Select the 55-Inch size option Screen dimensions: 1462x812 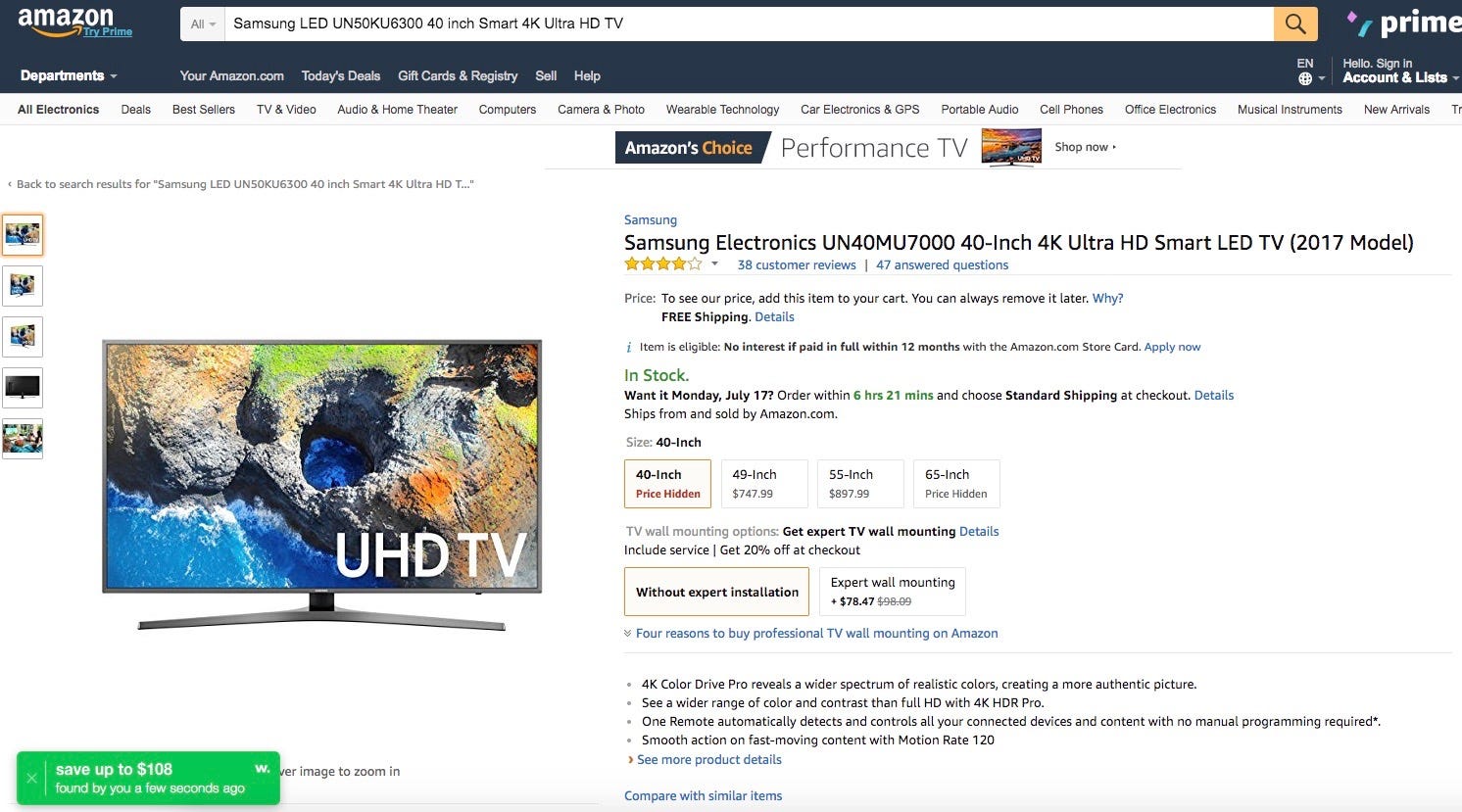860,484
